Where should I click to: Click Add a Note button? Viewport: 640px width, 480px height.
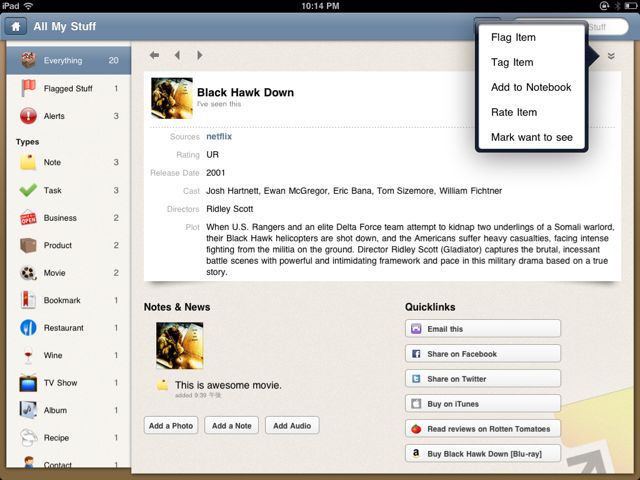(x=231, y=426)
